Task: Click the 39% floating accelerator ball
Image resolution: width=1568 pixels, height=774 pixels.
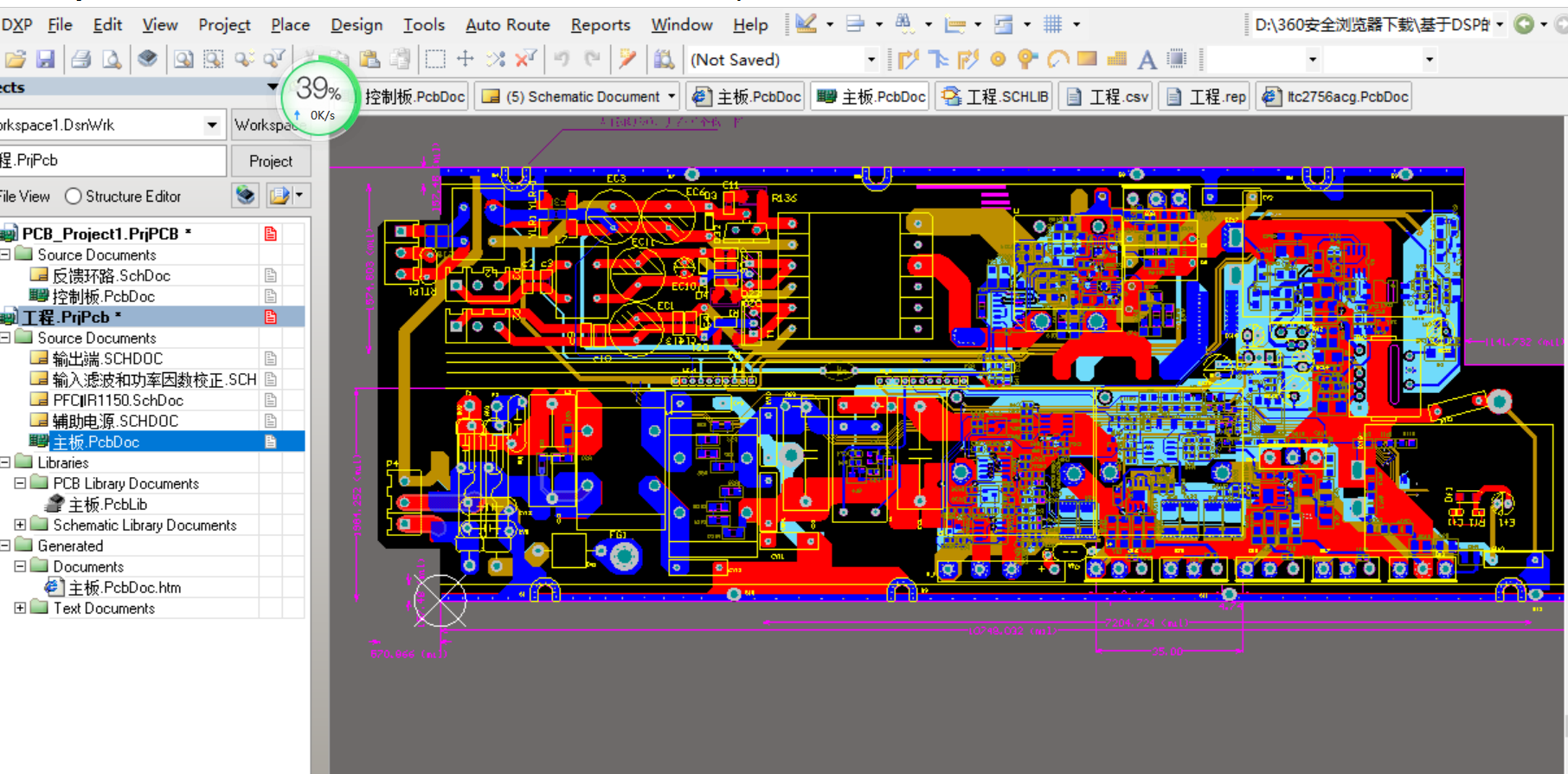Action: coord(319,95)
